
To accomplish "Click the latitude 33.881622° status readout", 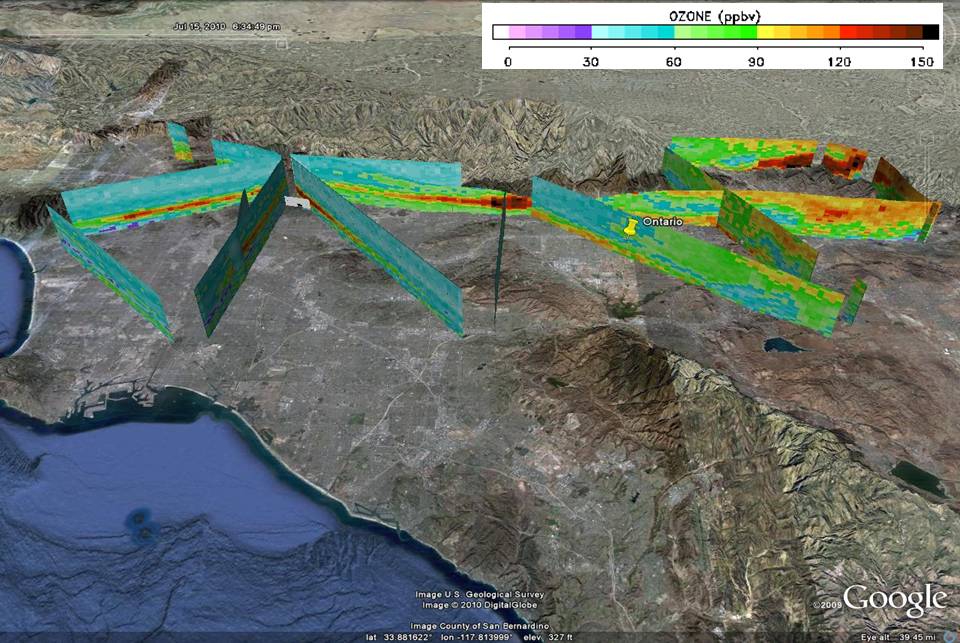I will [x=399, y=637].
